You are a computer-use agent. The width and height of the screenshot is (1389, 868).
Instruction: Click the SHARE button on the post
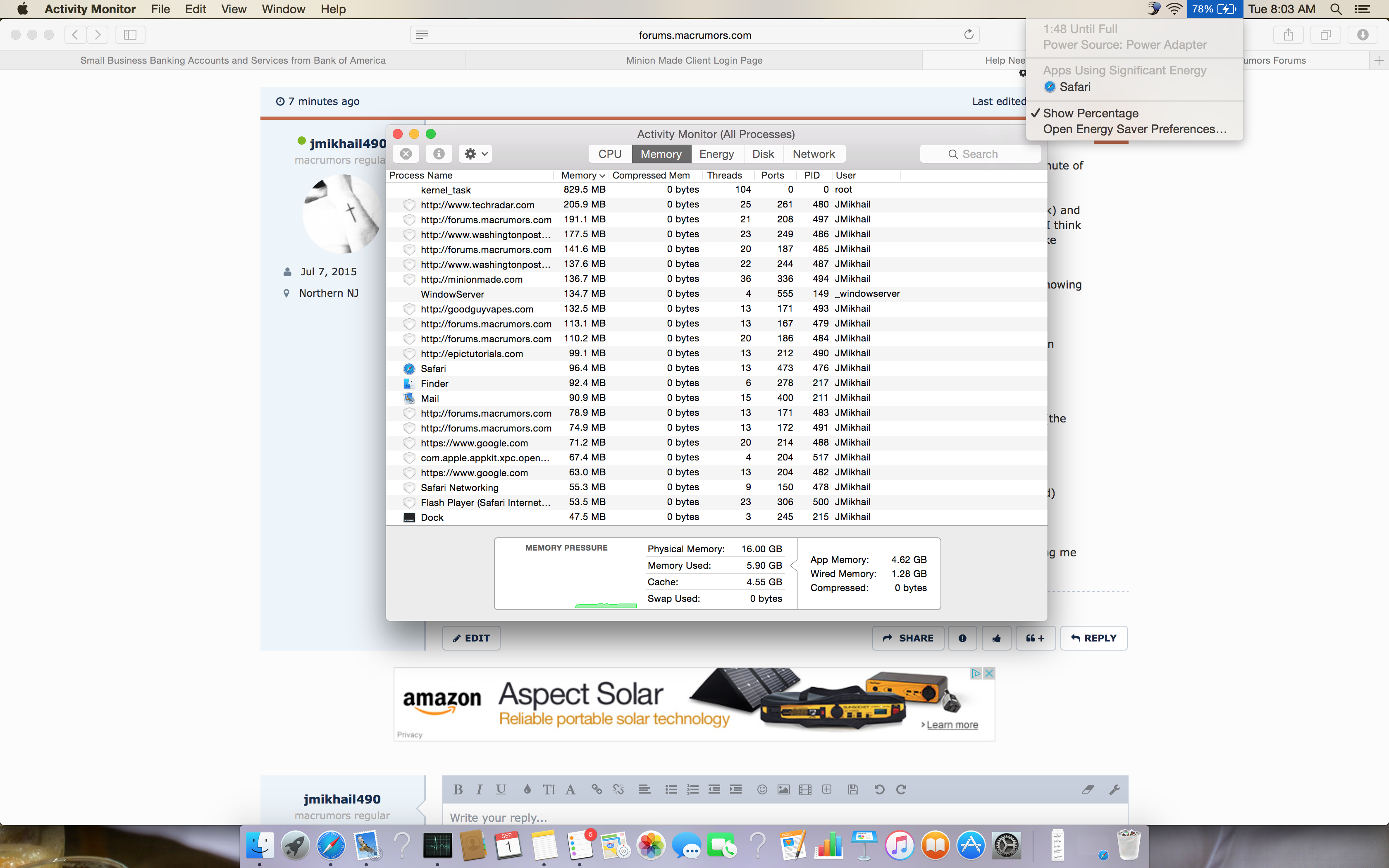(908, 638)
